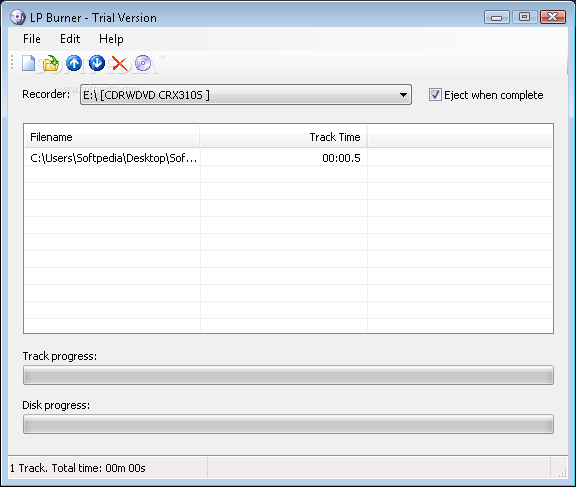Move track up with blue arrow
Image resolution: width=576 pixels, height=487 pixels.
tap(74, 63)
